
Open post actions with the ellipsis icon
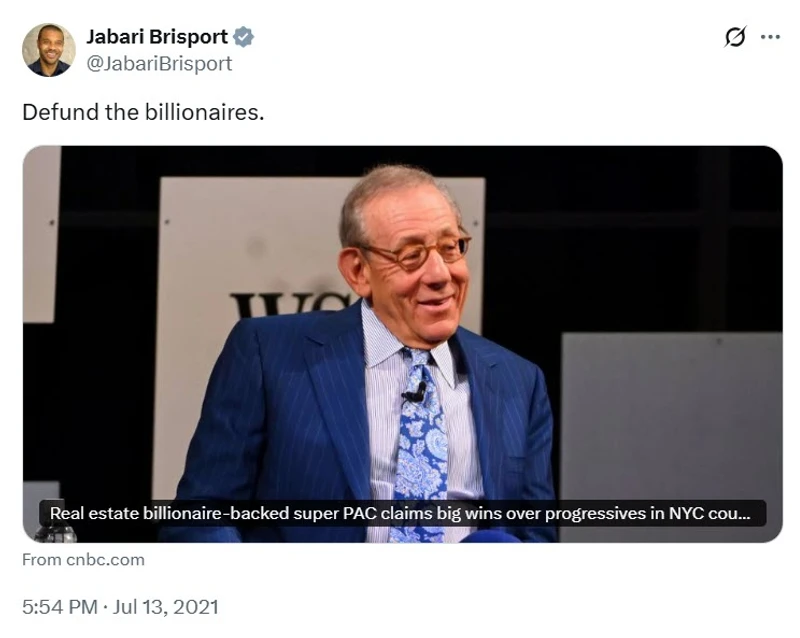[770, 36]
